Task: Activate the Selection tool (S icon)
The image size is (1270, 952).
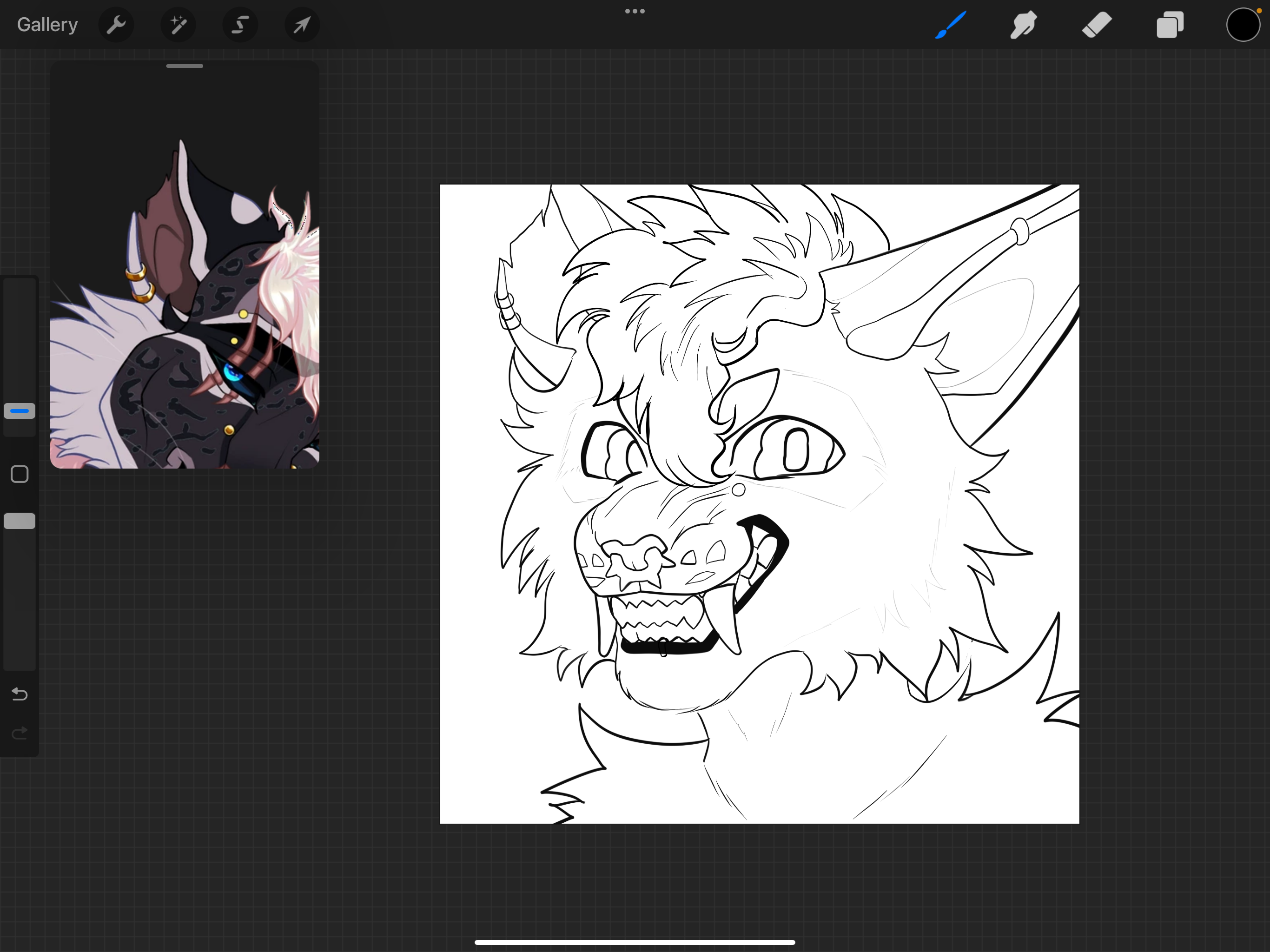Action: pyautogui.click(x=240, y=25)
